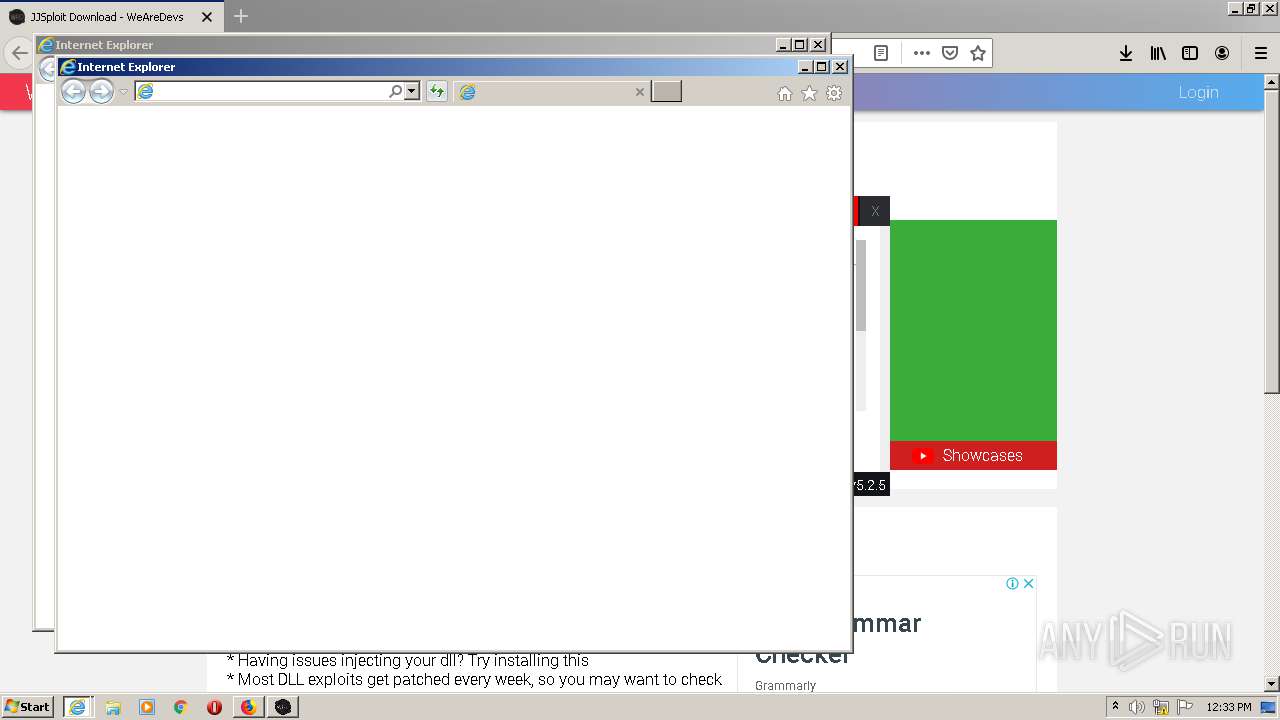Open Firefox page actions menu
This screenshot has width=1280, height=720.
coord(922,53)
